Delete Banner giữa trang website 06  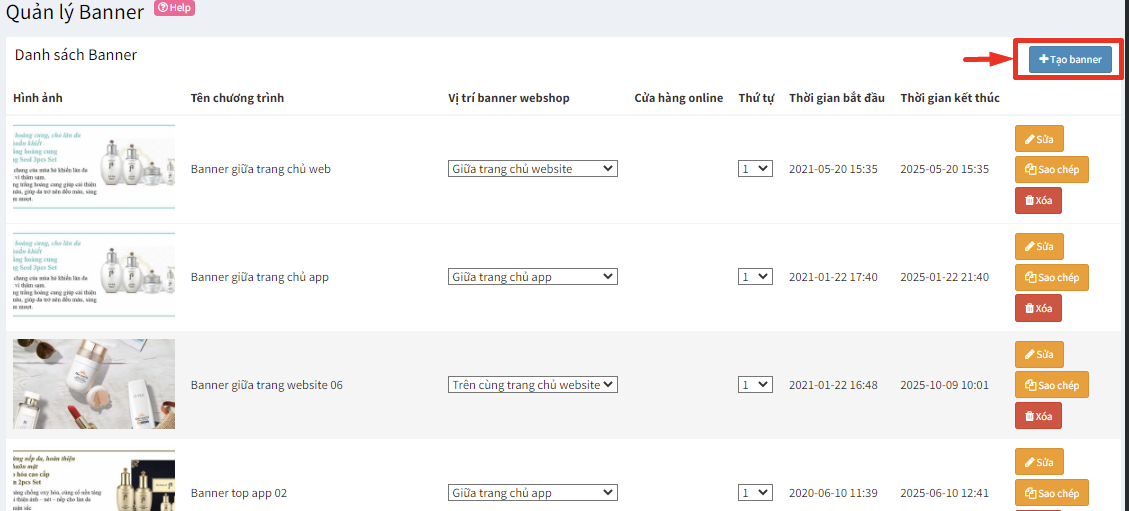pos(1038,416)
